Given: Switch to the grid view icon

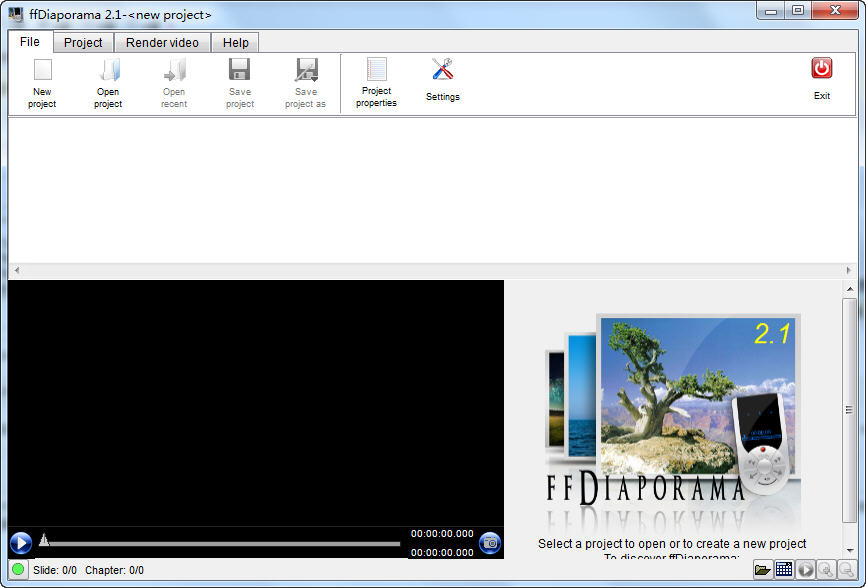Looking at the screenshot, I should coord(784,570).
